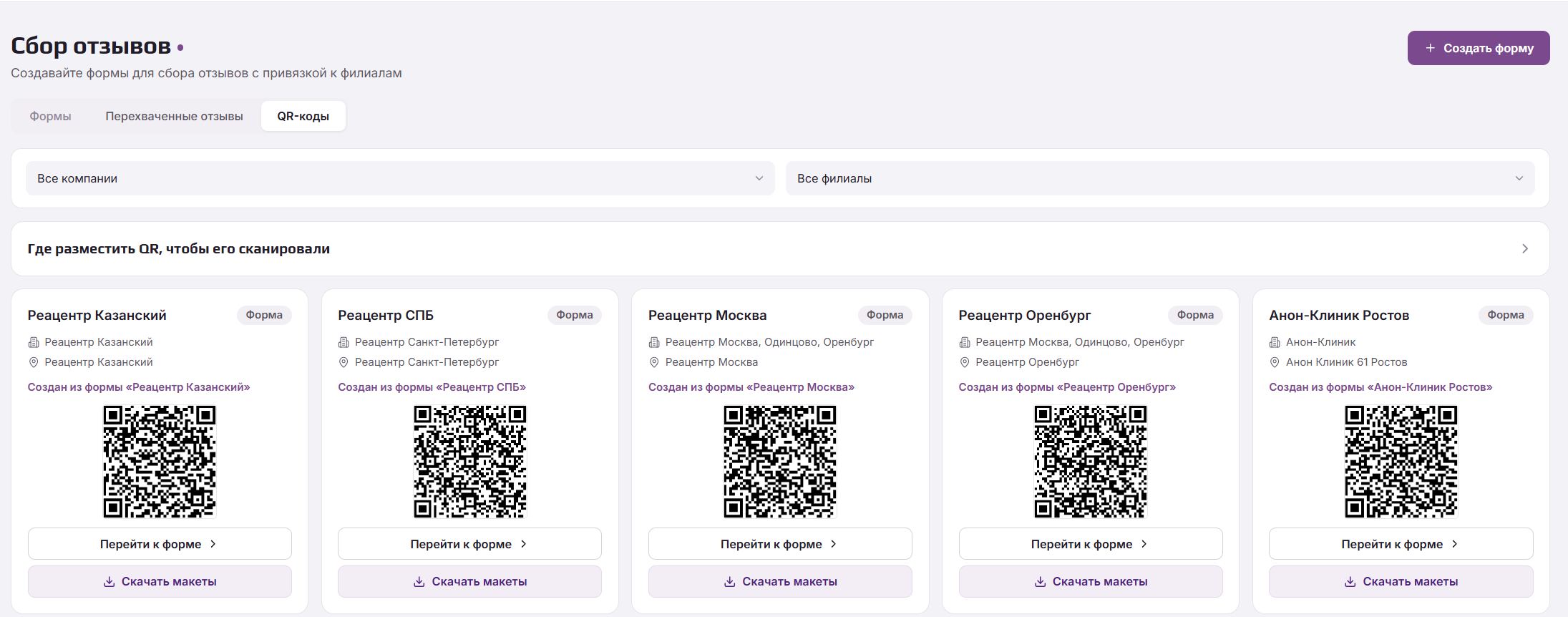Click the download icon in Реацентр Казанский card
This screenshot has height=617, width=1568.
coord(109,582)
